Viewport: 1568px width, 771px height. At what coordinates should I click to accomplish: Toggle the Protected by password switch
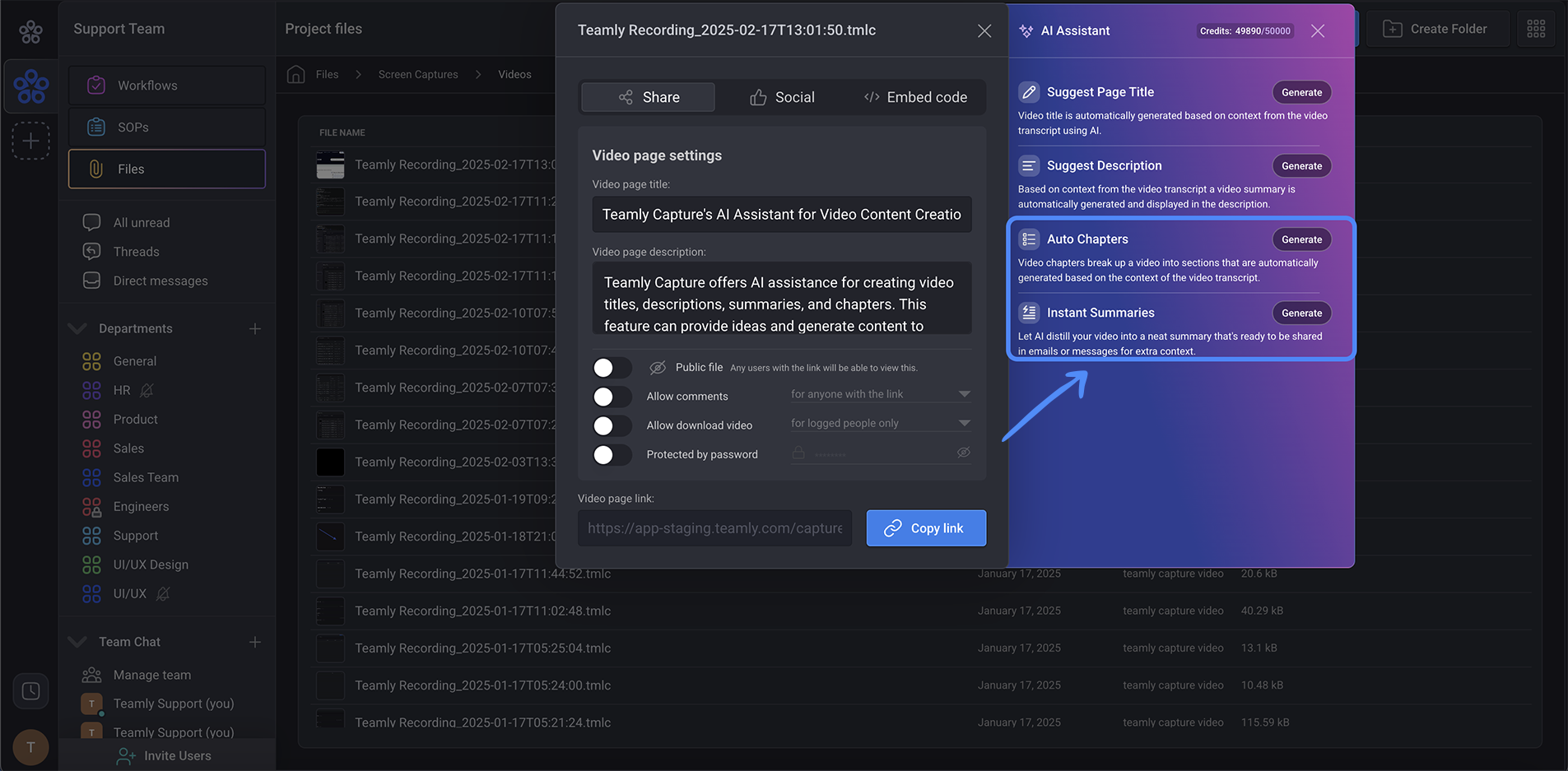click(x=612, y=454)
